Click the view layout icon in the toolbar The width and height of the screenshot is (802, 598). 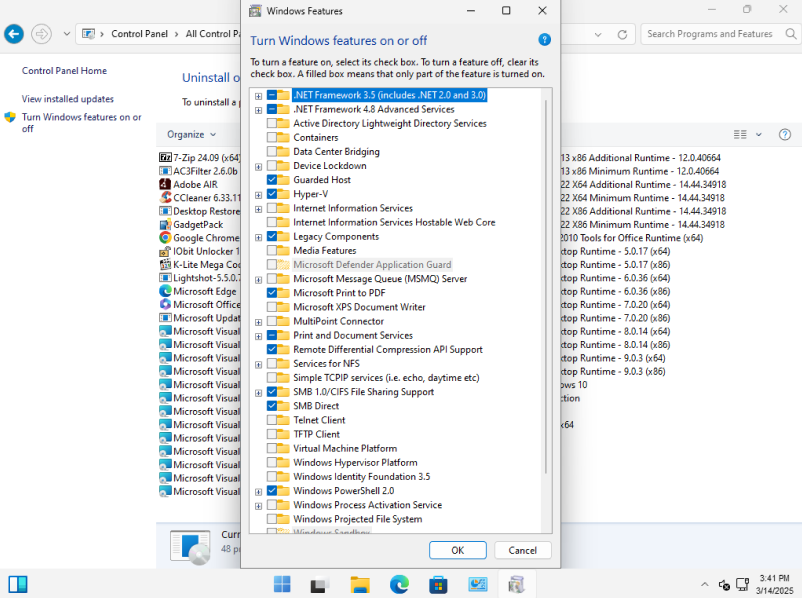tap(740, 135)
